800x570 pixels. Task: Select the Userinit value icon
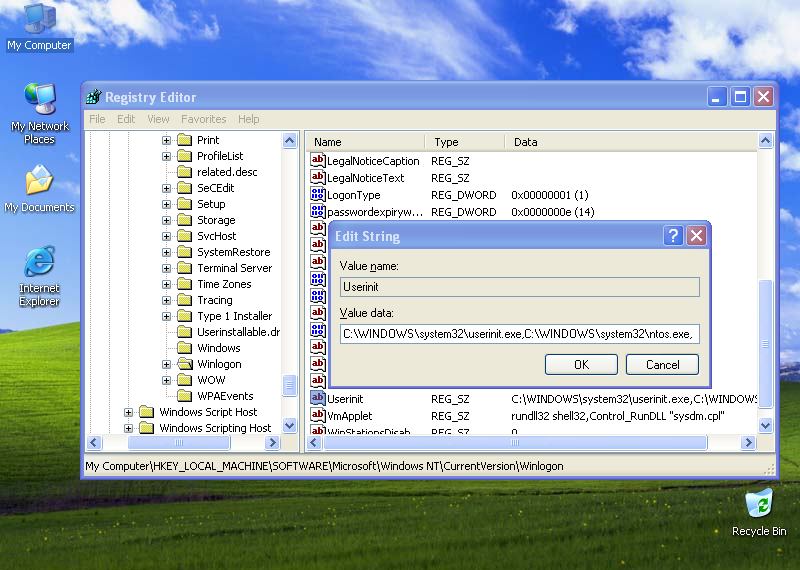tap(317, 398)
